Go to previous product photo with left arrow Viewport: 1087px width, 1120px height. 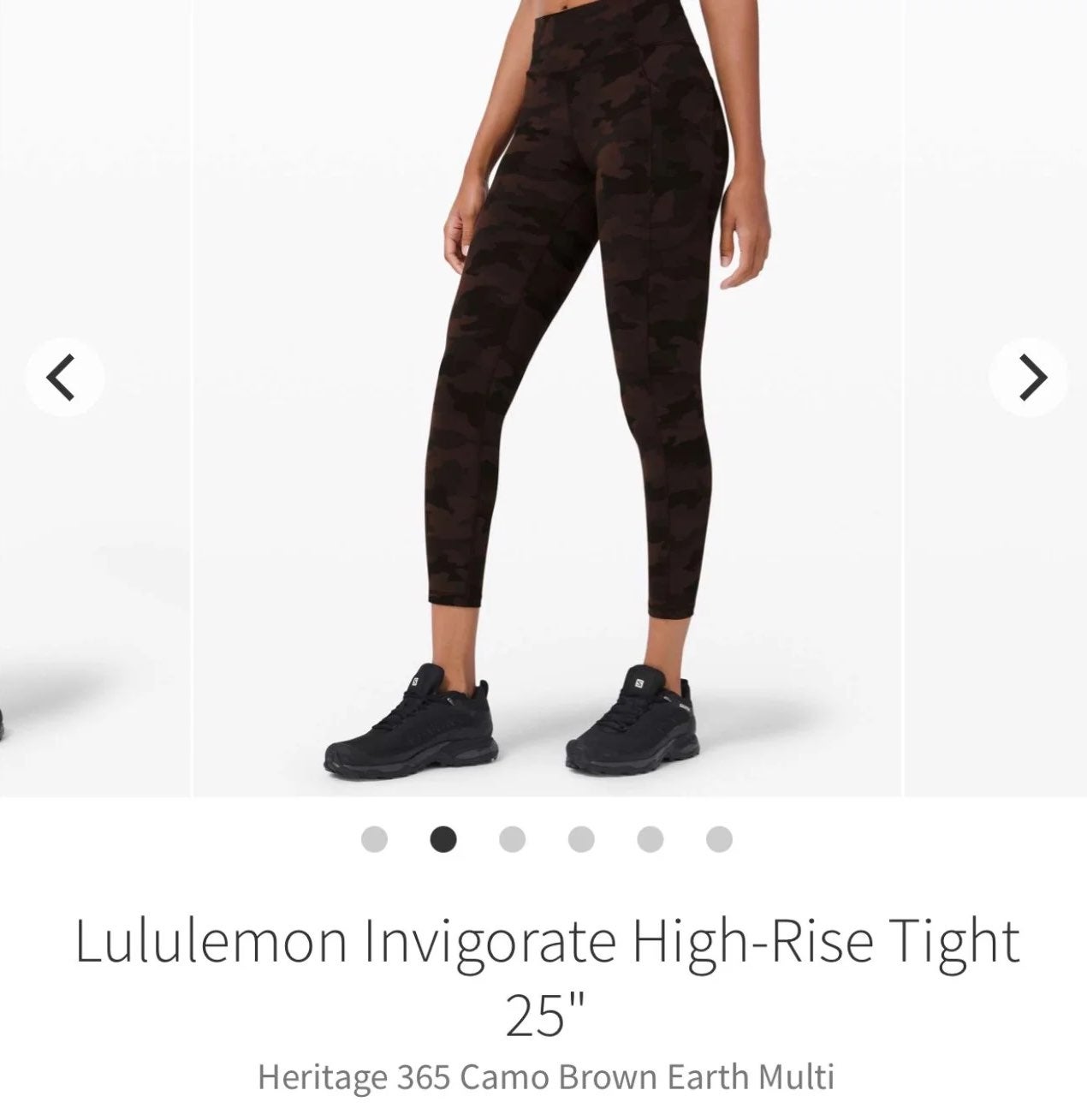pyautogui.click(x=64, y=376)
